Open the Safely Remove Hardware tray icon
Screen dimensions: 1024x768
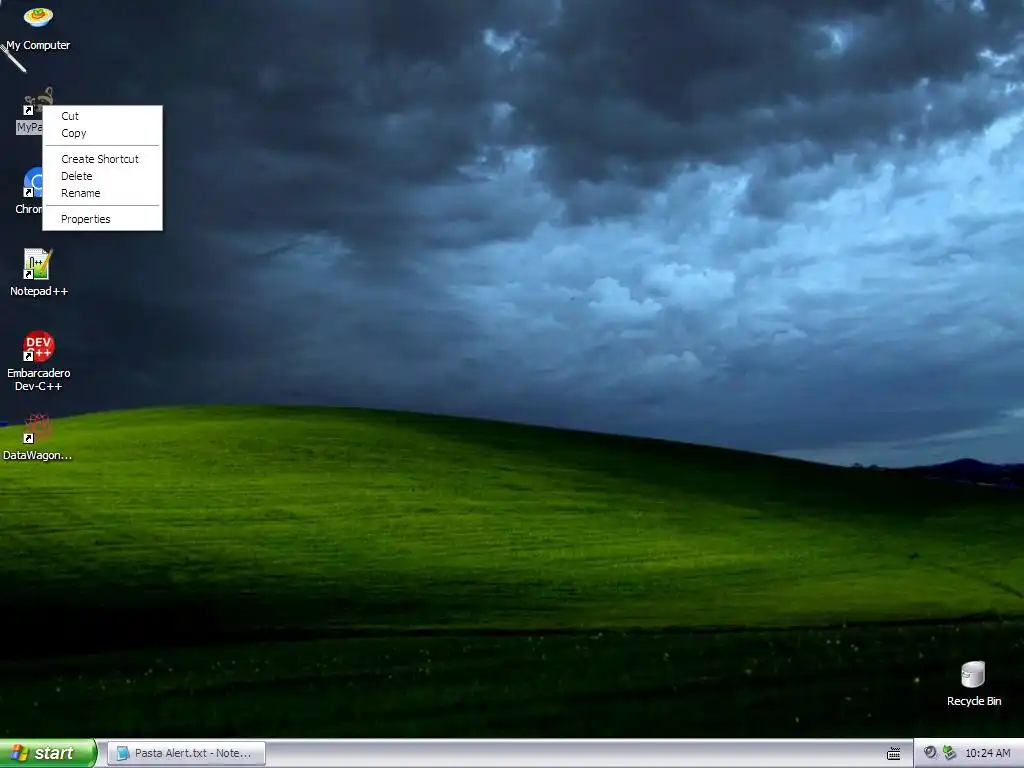[x=949, y=753]
